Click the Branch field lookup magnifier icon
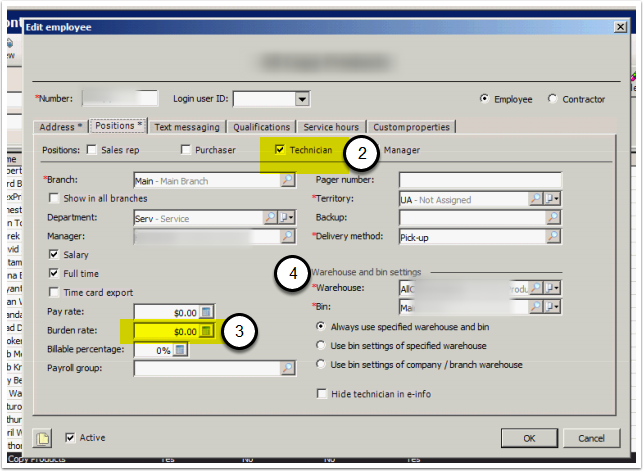643x471 pixels. (x=288, y=180)
